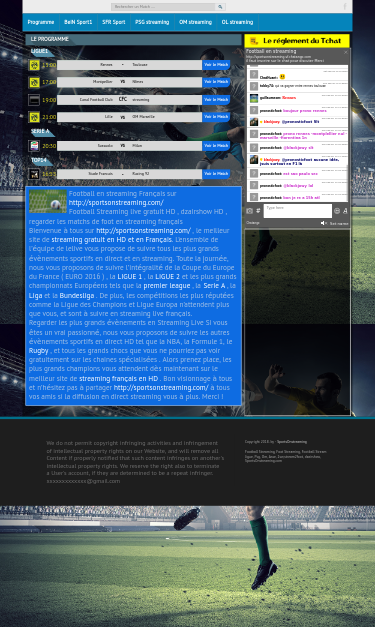Viewport: 375px width, 627px height.
Task: Click the SERIE A section label
Action: [x=40, y=132]
